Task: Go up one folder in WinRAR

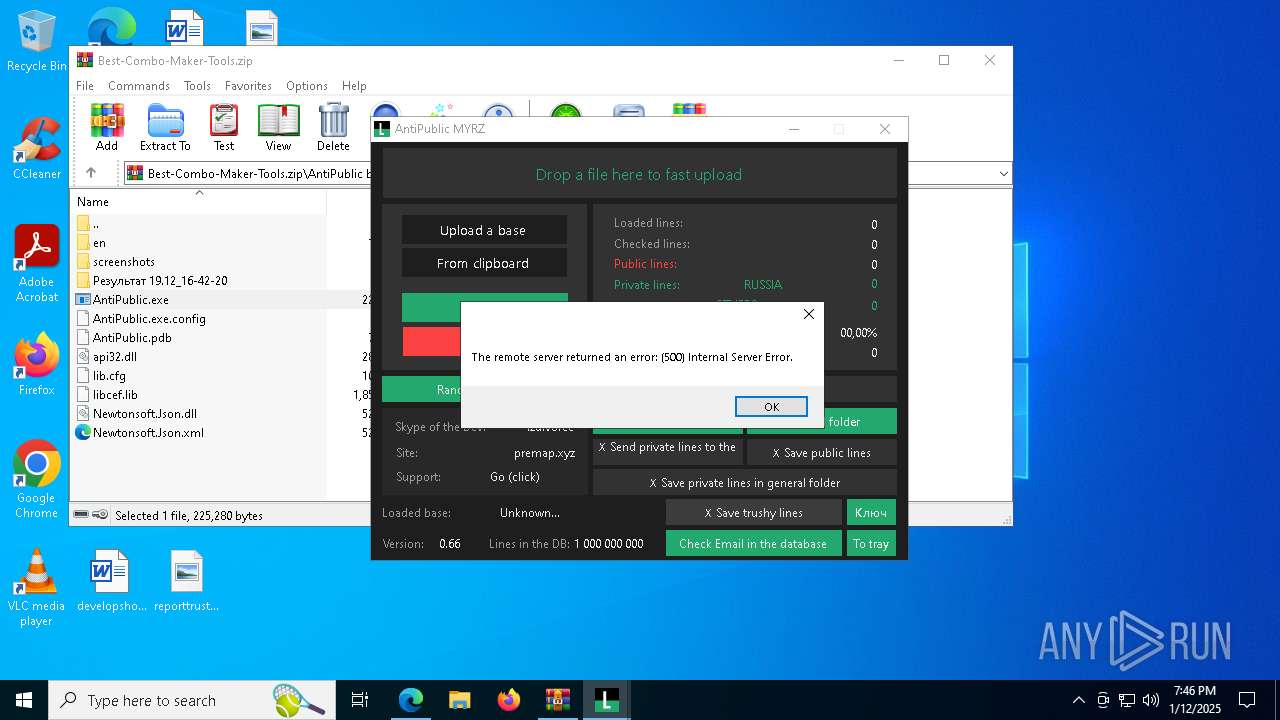Action: coord(91,173)
